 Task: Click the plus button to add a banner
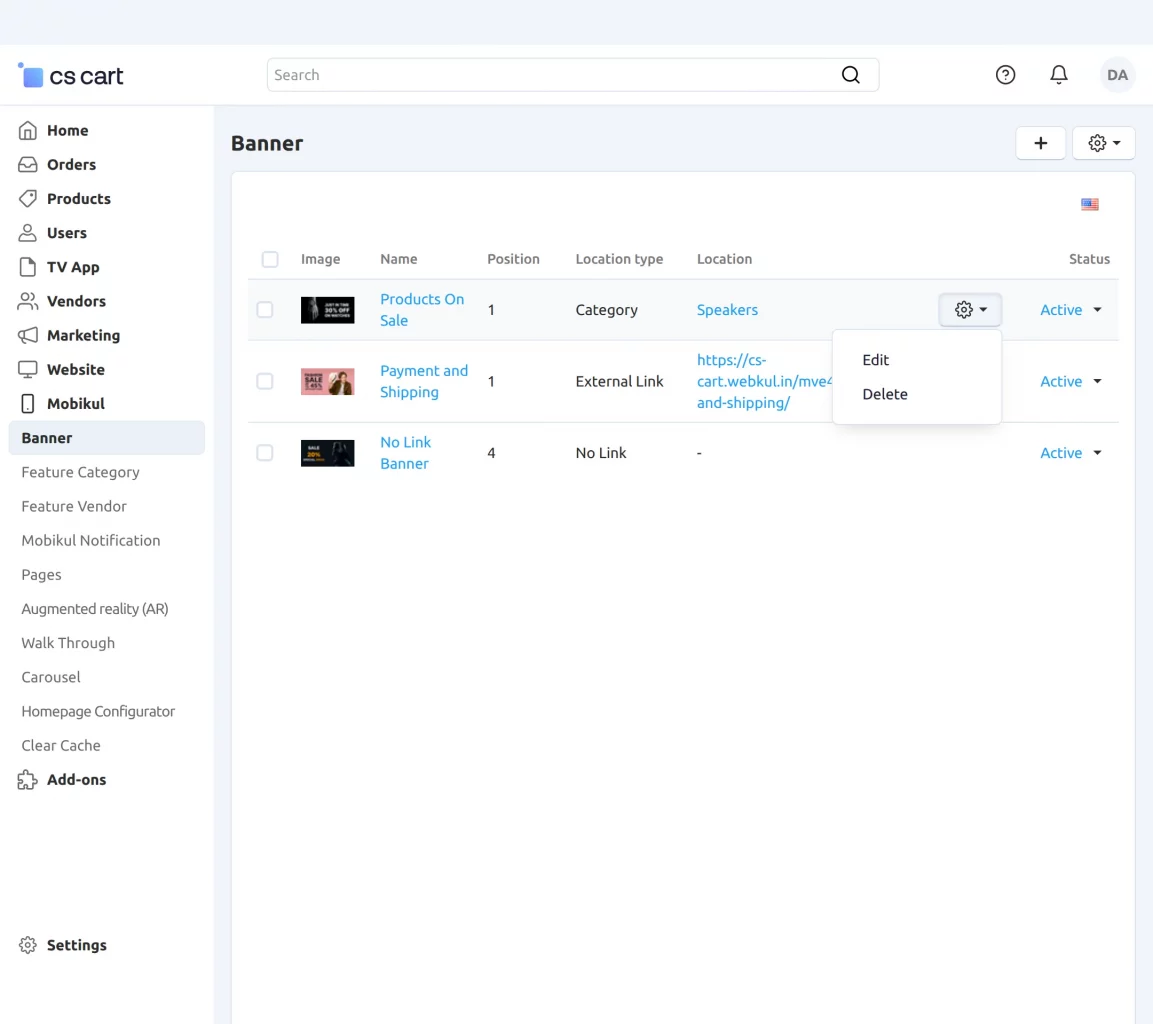click(1040, 142)
